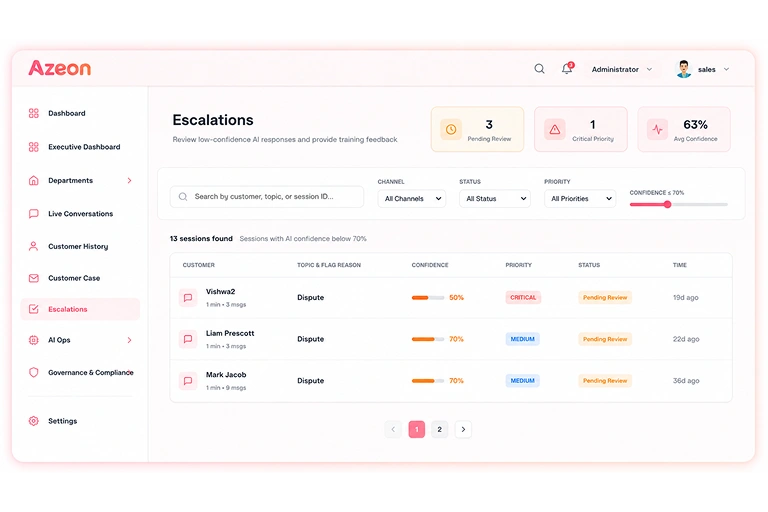The image size is (768, 512).
Task: Open the notifications bell
Action: pos(567,69)
